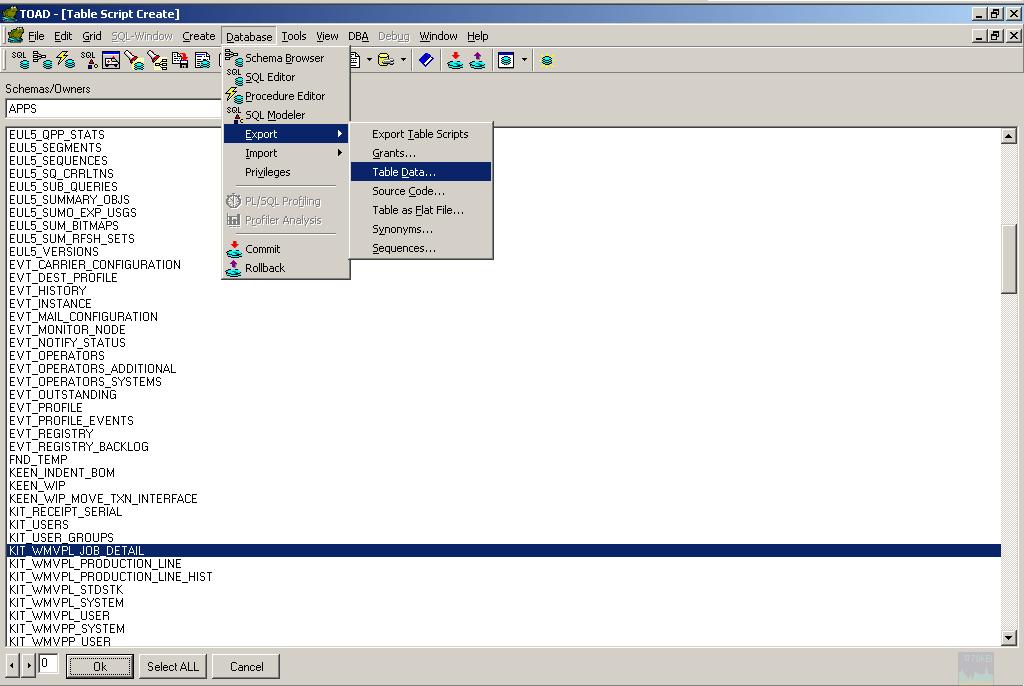Open the Help menu
This screenshot has height=686, width=1024.
click(477, 36)
